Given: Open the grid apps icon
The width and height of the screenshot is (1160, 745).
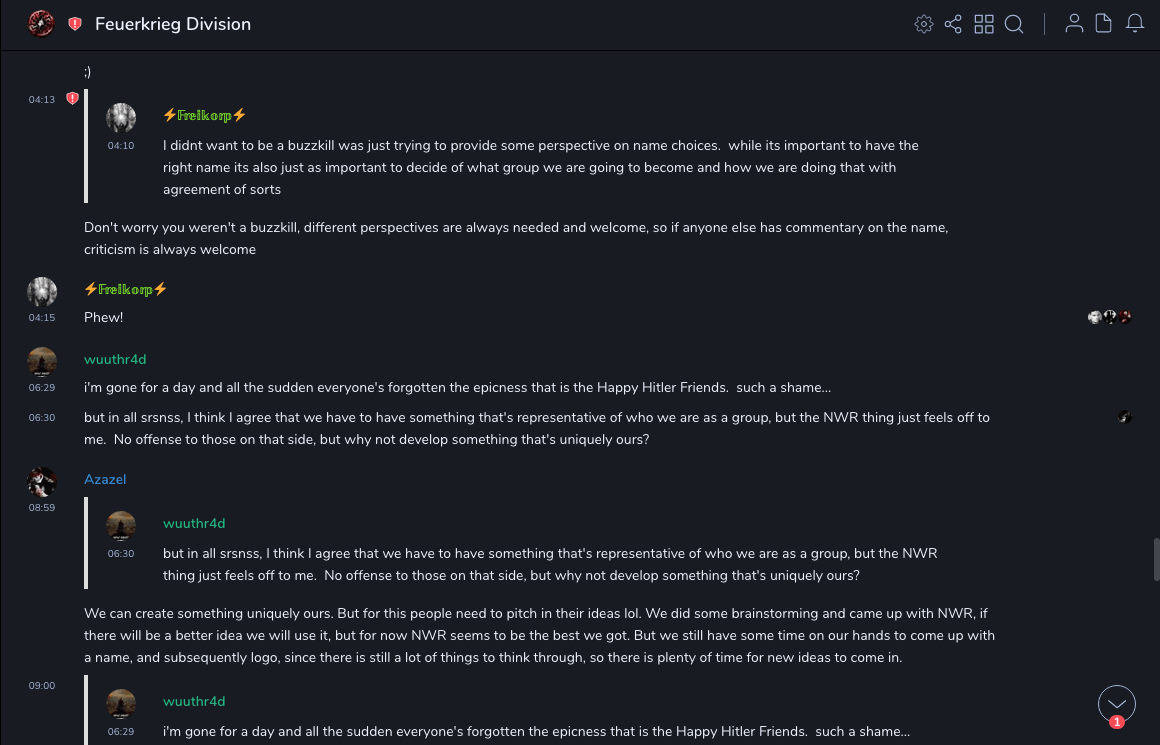Looking at the screenshot, I should tap(984, 24).
